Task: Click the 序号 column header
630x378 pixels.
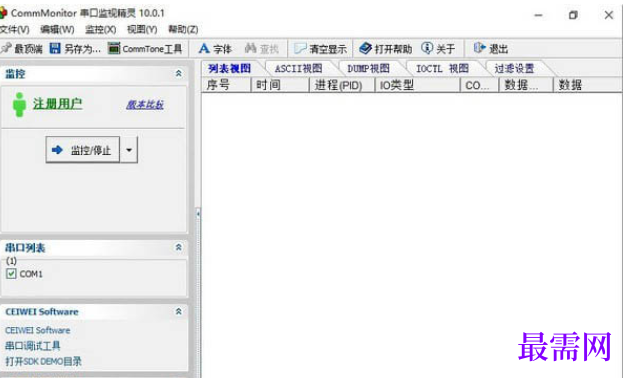Action: (226, 85)
